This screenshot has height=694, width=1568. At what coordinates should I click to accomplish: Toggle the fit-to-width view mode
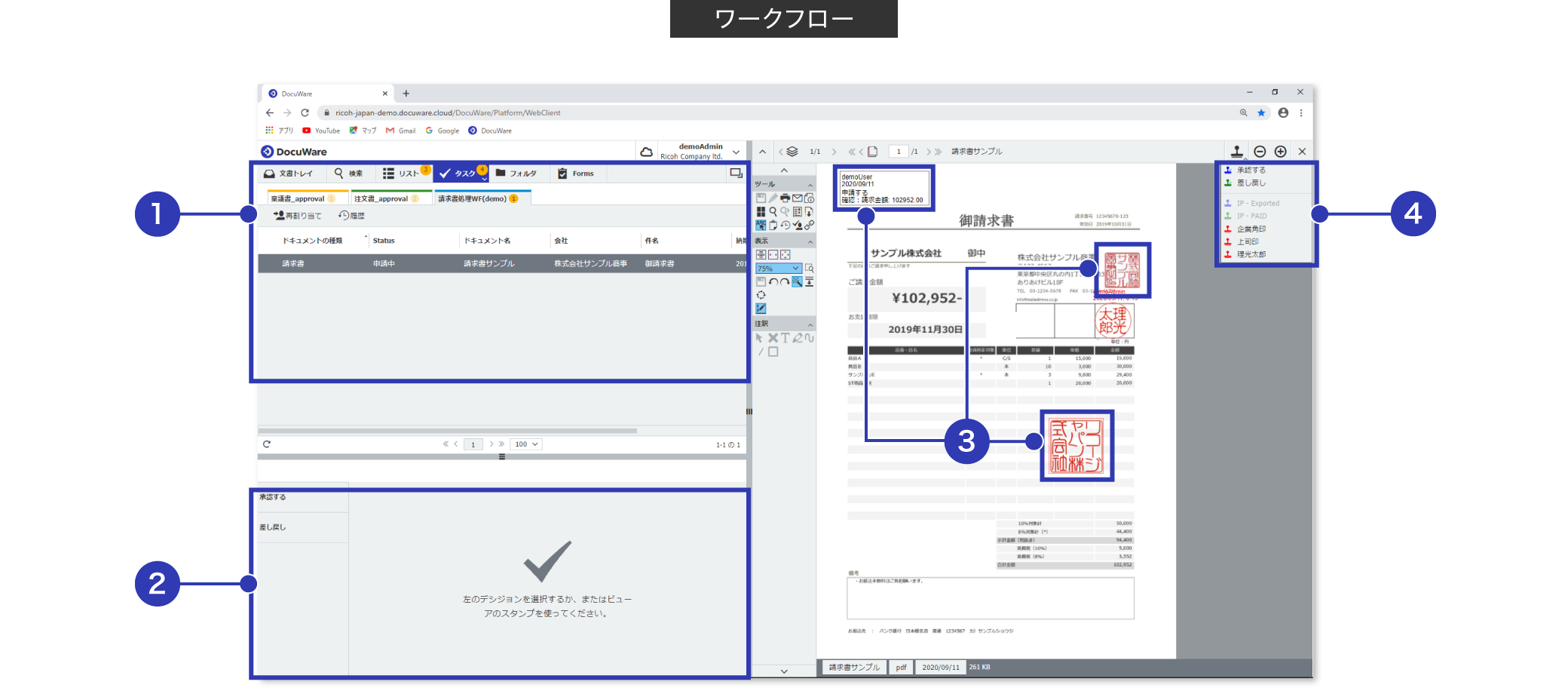(x=773, y=254)
